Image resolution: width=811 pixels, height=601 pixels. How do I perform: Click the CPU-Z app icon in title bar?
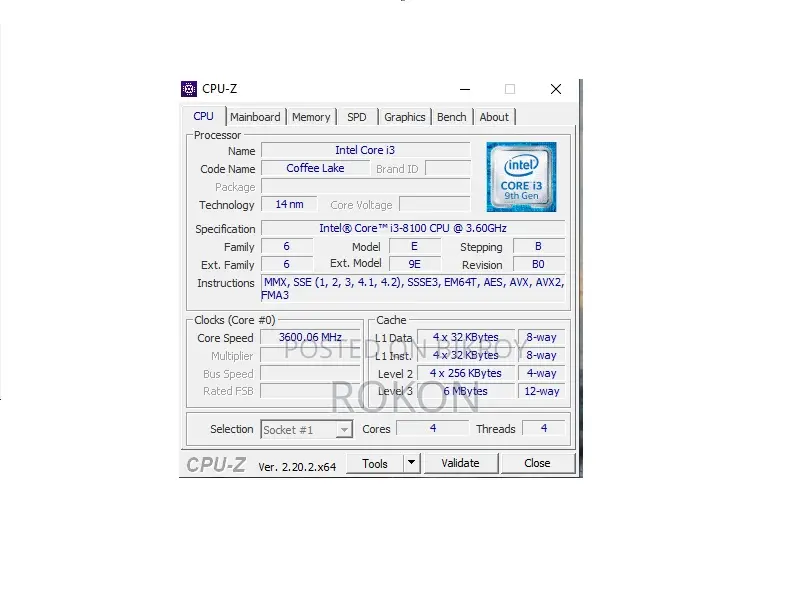(x=189, y=89)
